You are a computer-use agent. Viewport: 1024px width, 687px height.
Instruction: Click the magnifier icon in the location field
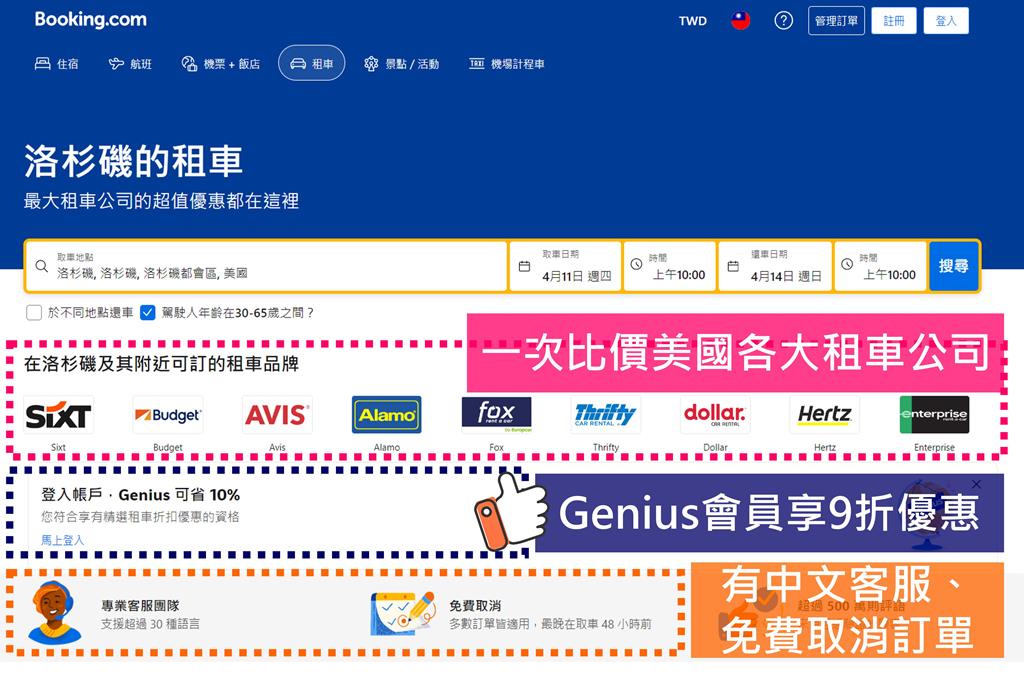41,266
